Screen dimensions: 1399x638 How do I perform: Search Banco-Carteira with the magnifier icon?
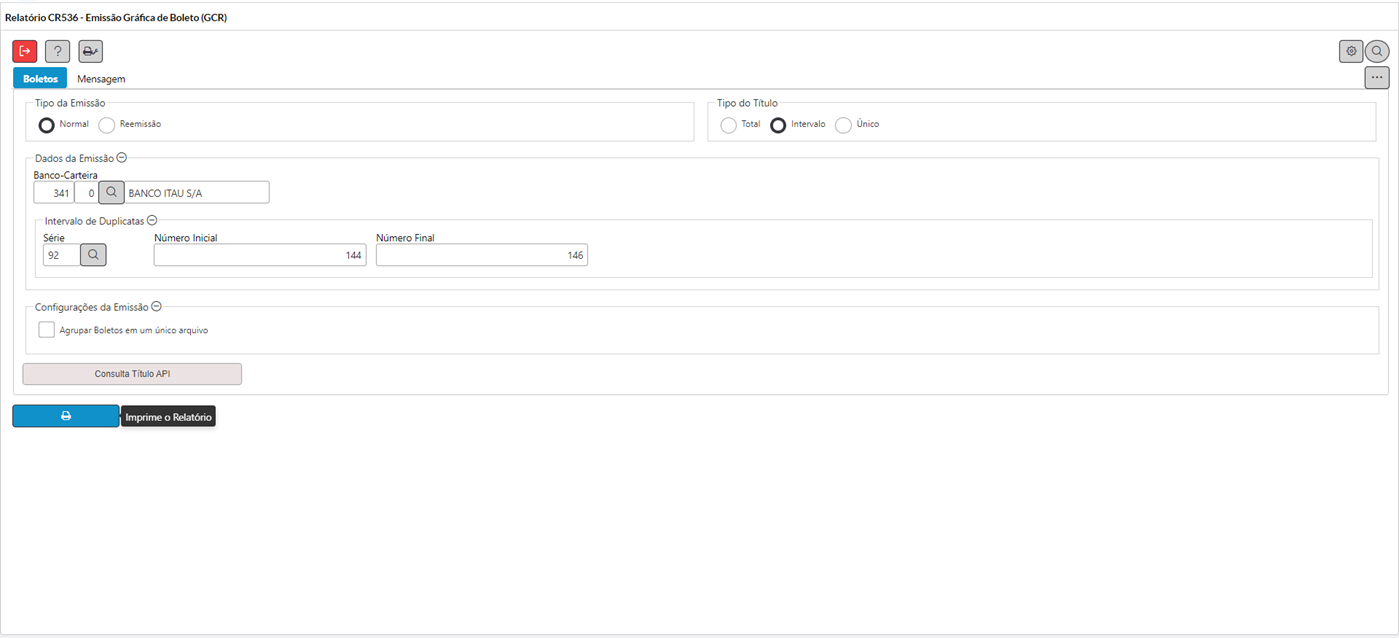coord(111,192)
